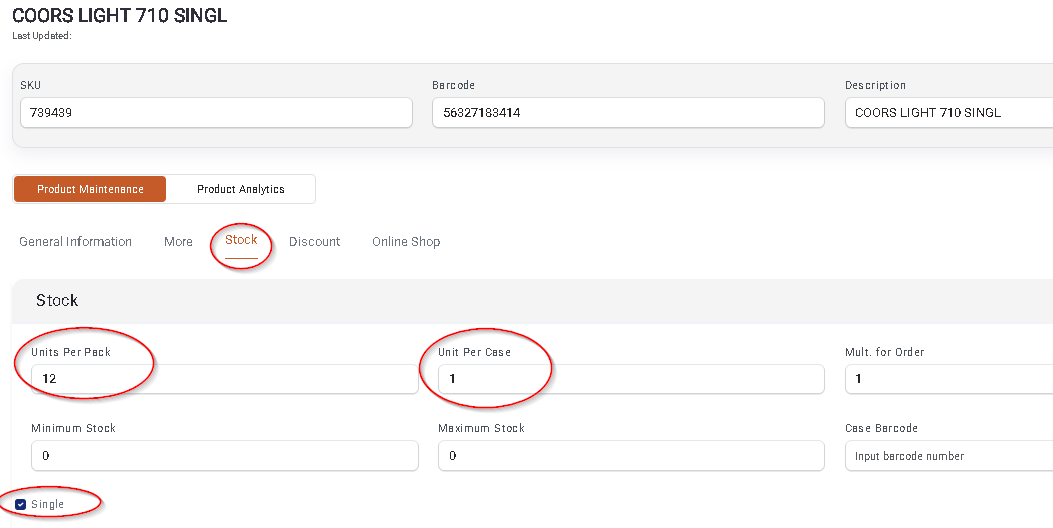Click the Minimum Stock label
Viewport: 1053px width, 528px height.
pyautogui.click(x=74, y=429)
